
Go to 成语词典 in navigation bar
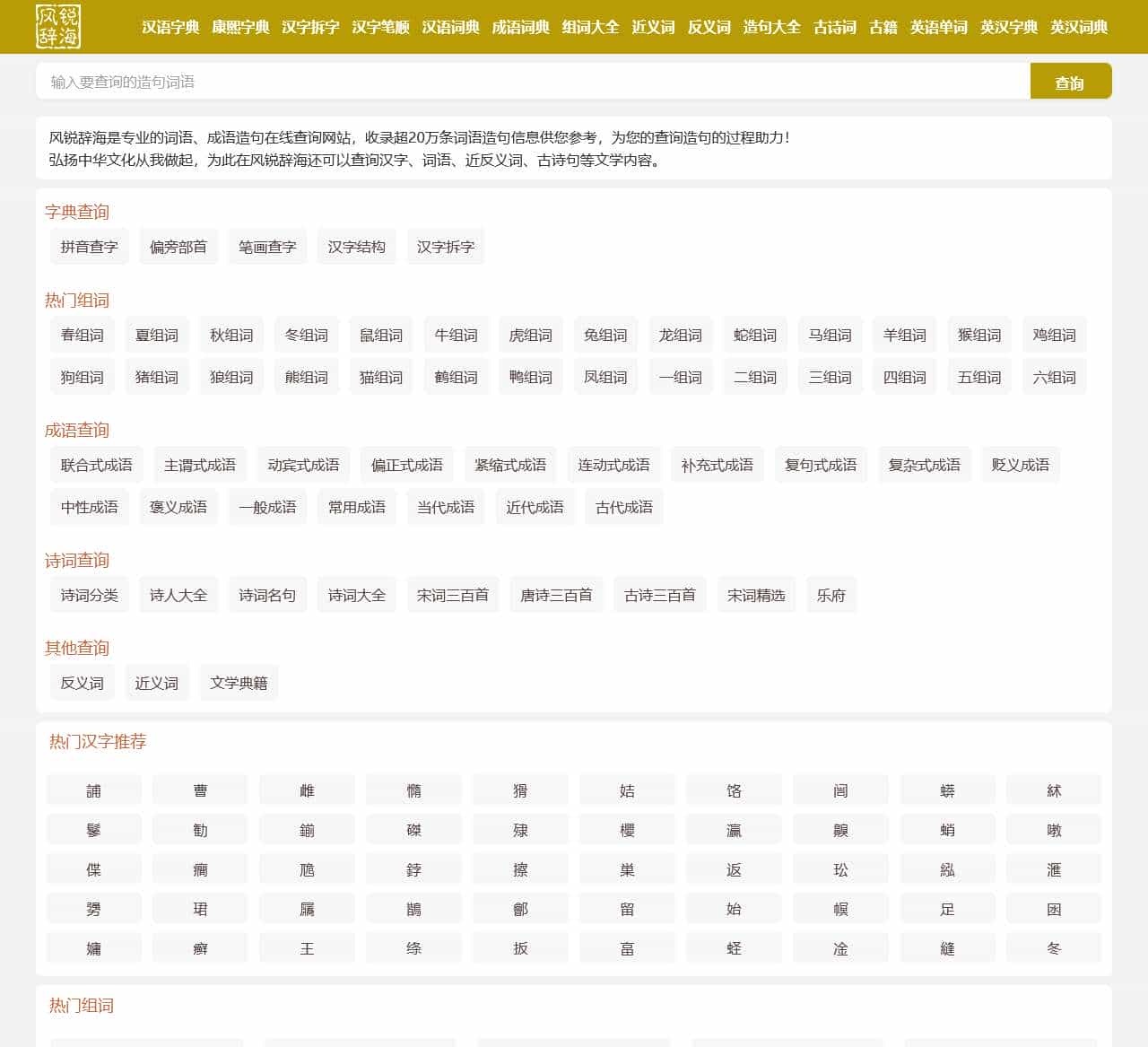pyautogui.click(x=520, y=27)
